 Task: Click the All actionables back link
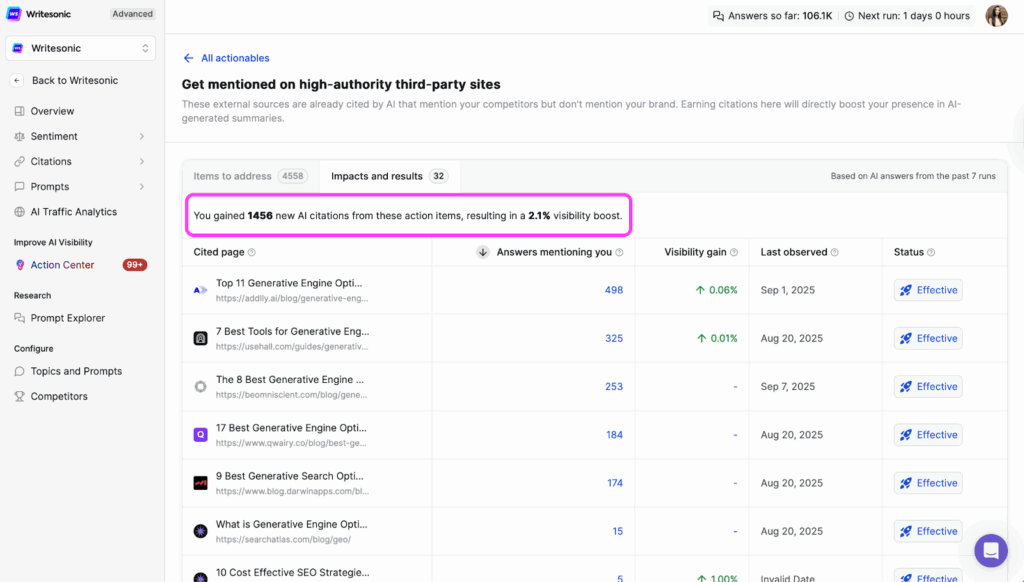click(225, 58)
